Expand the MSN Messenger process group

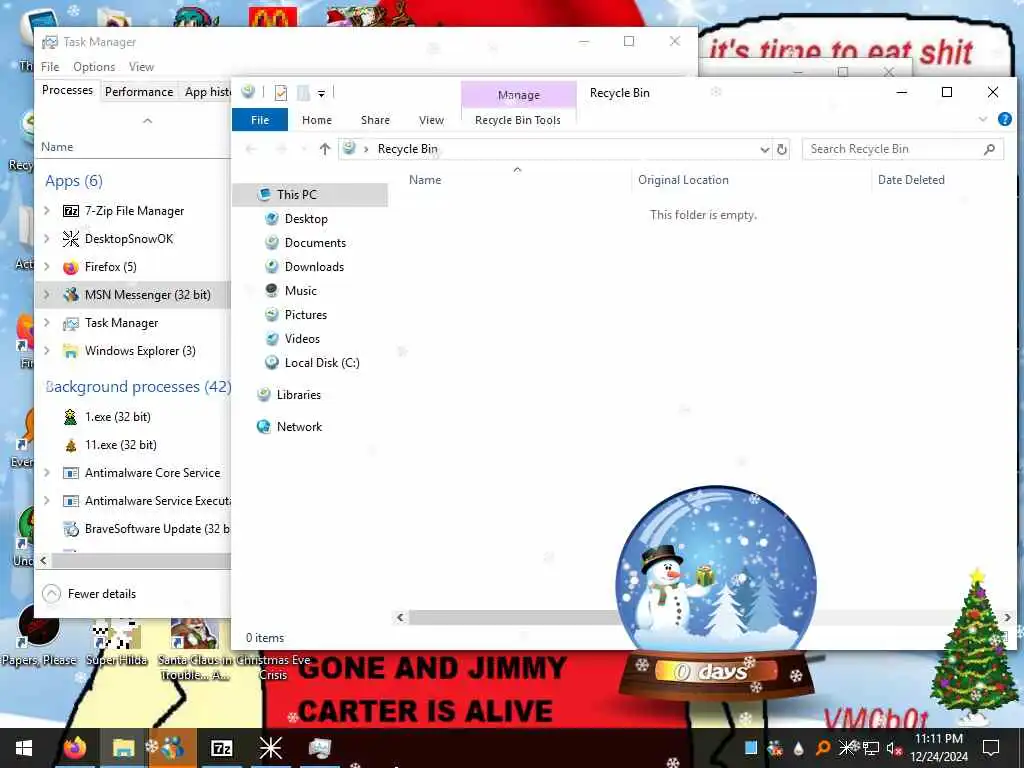pyautogui.click(x=47, y=295)
